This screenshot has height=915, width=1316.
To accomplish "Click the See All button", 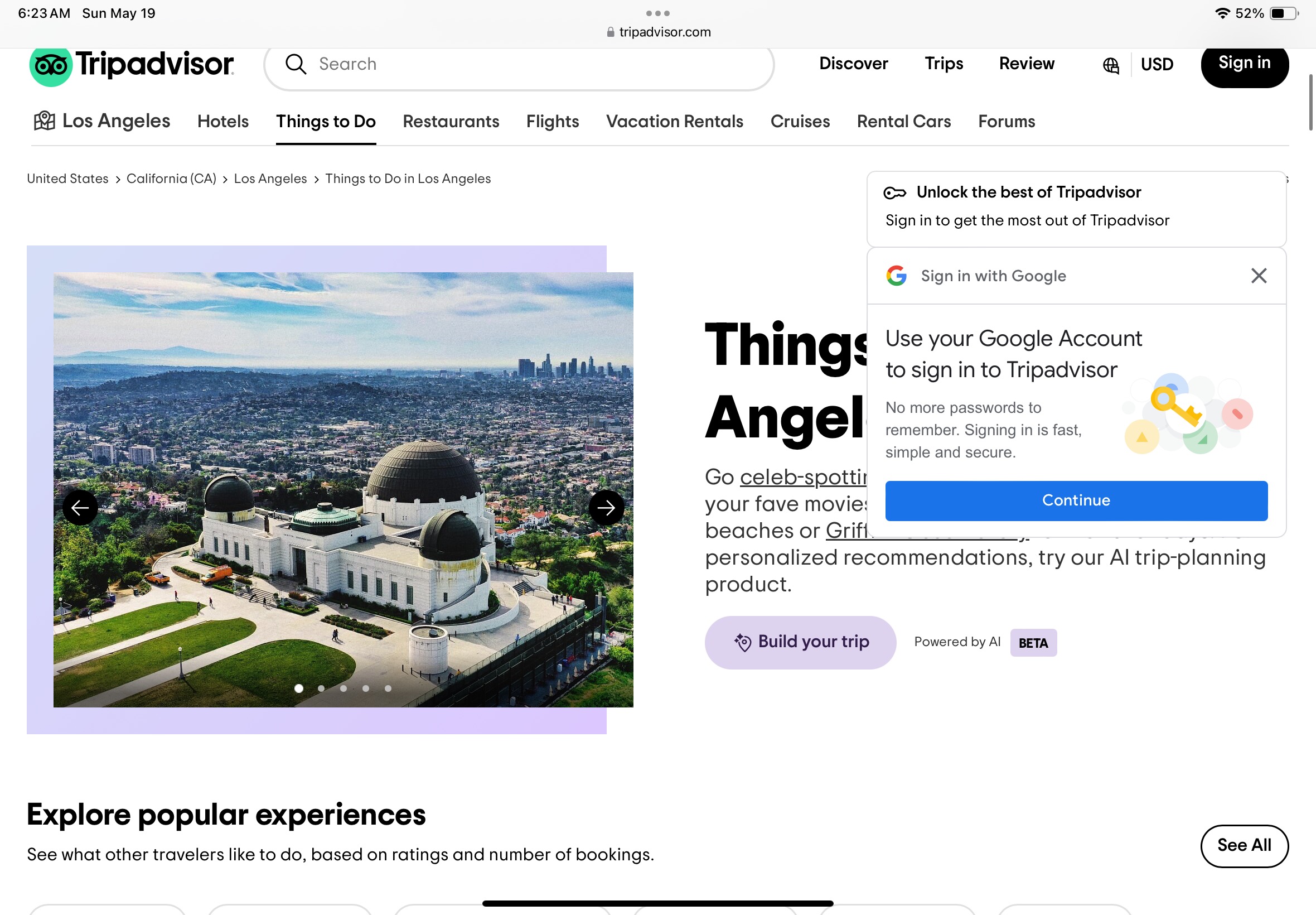I will click(1244, 846).
